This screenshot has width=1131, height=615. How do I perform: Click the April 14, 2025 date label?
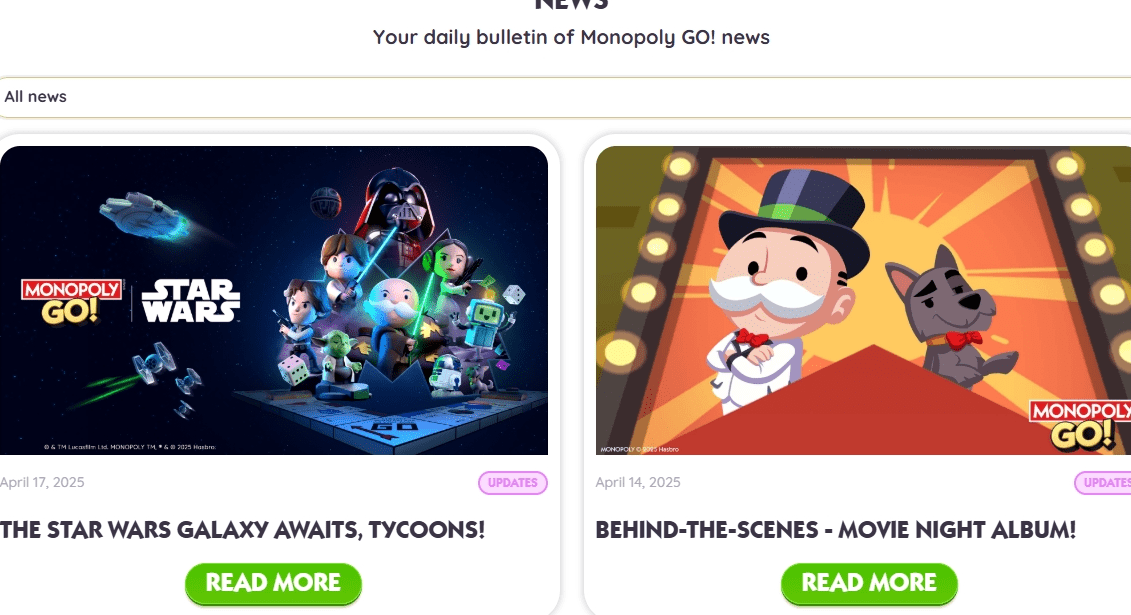[x=638, y=482]
